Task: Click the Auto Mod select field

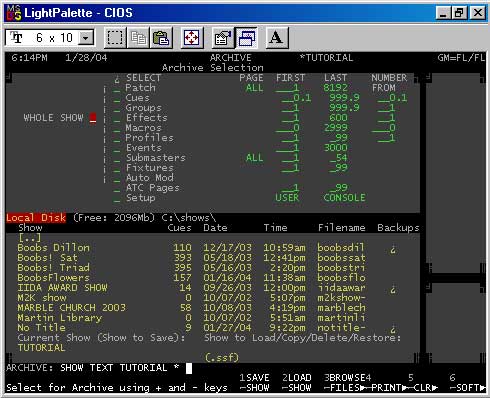Action: 116,179
